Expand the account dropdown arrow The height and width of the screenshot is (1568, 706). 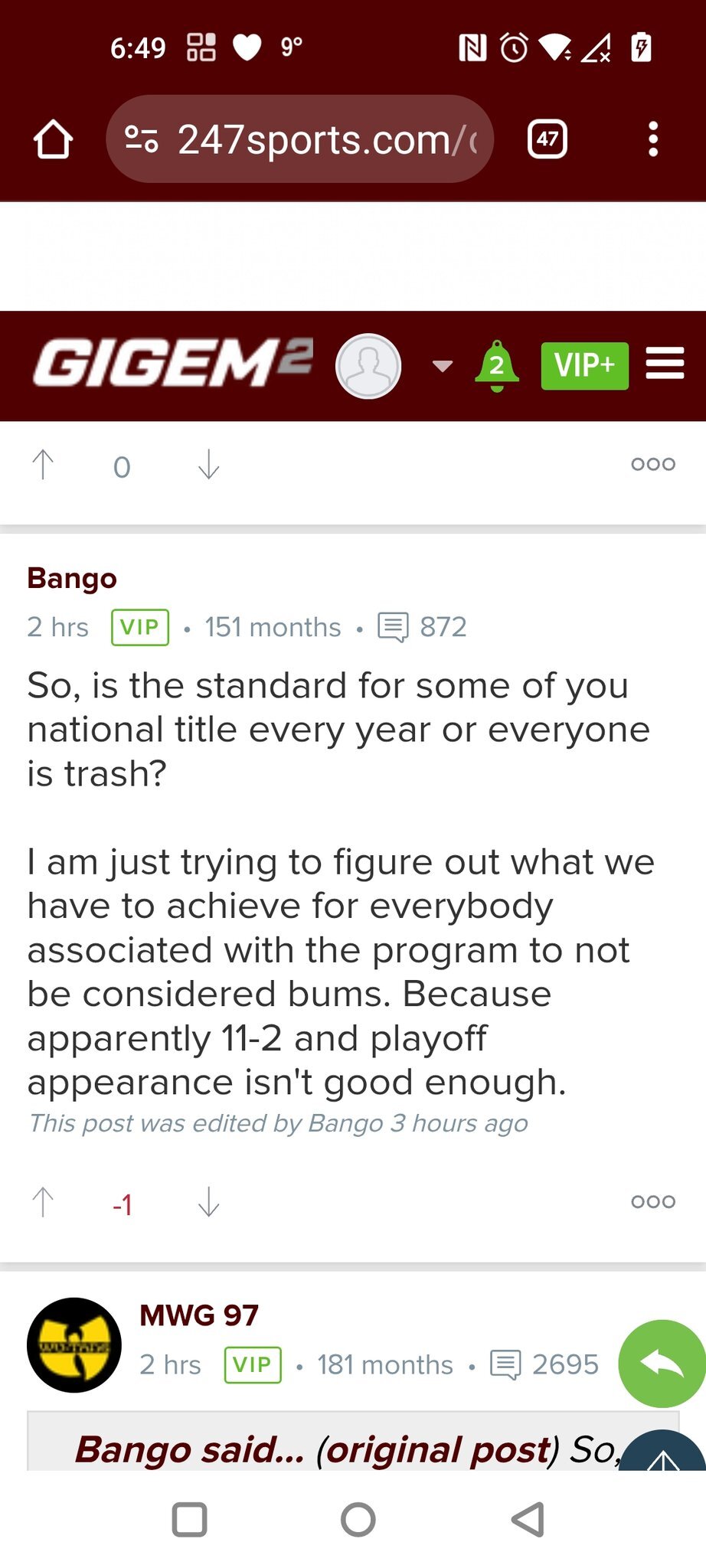click(x=442, y=366)
